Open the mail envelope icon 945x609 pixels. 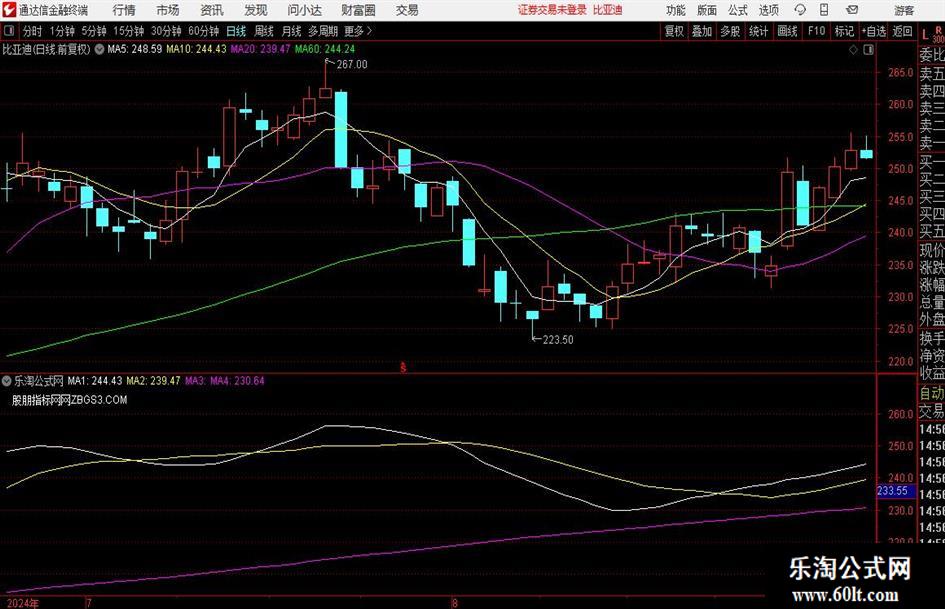tap(852, 10)
